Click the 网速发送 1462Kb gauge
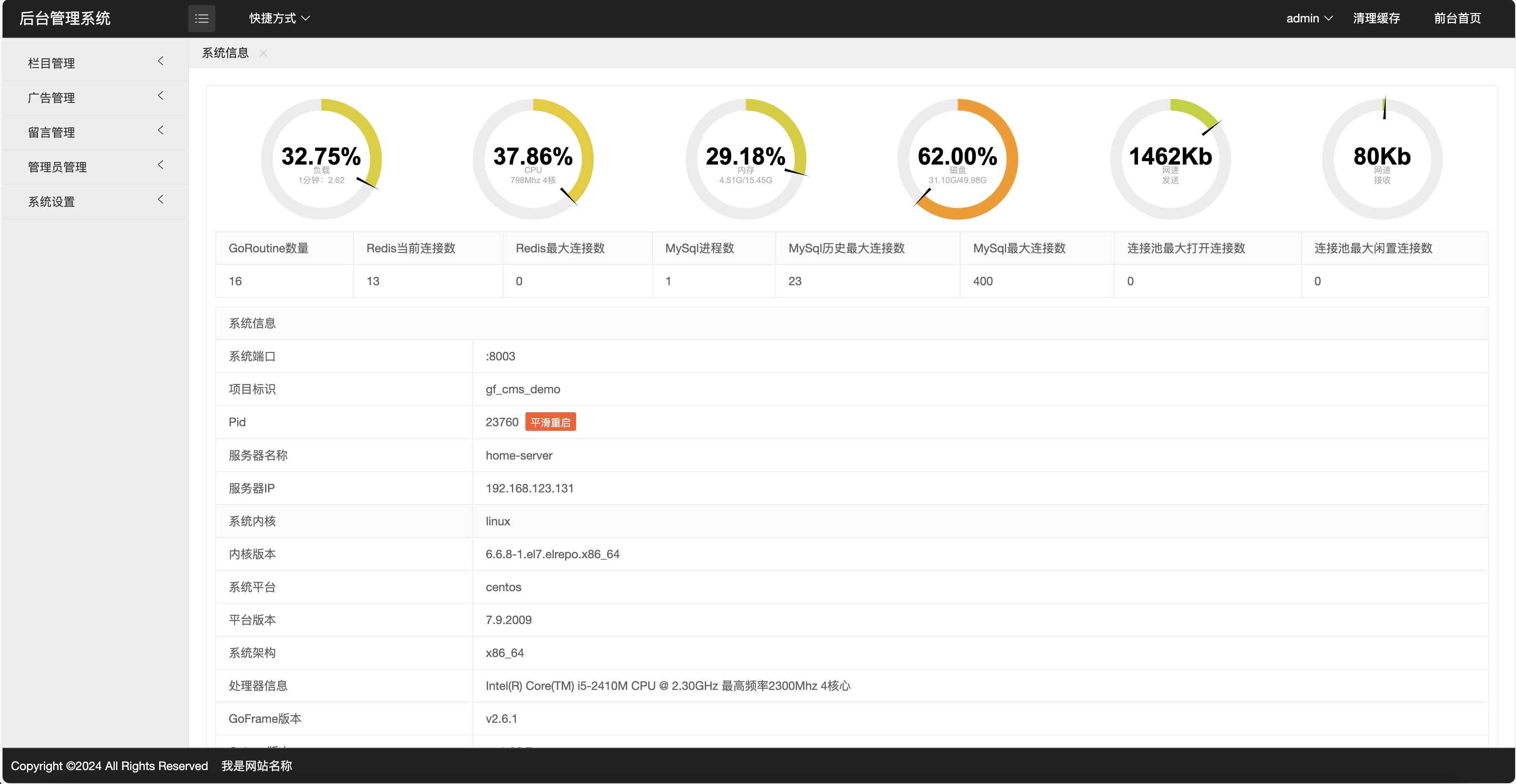 (1170, 159)
